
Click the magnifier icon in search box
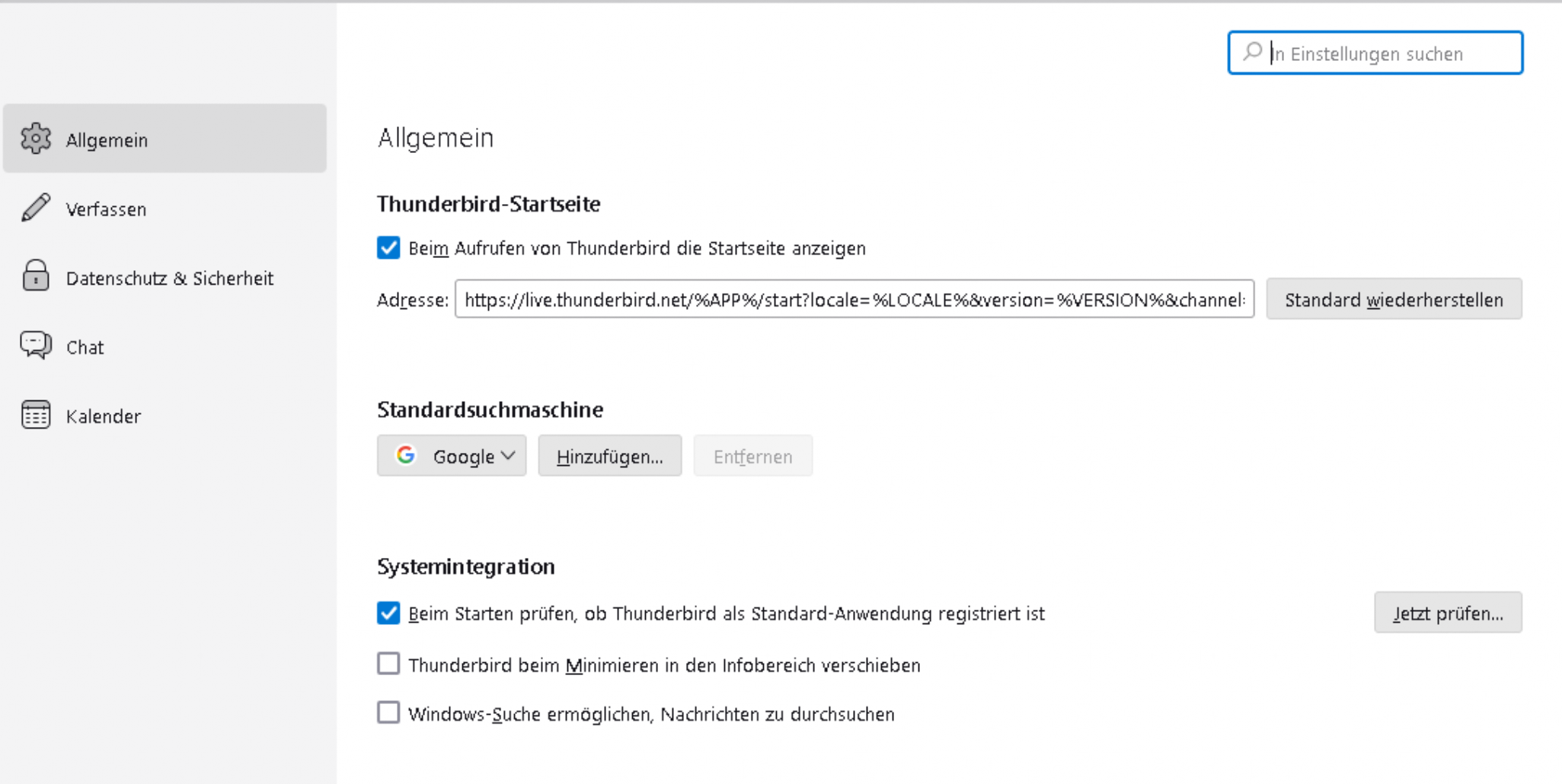pyautogui.click(x=1252, y=53)
